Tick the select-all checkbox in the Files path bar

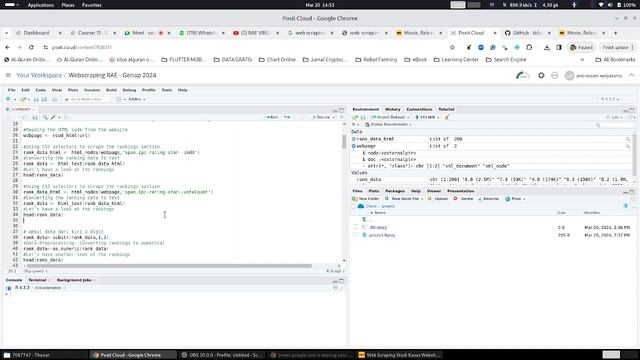(x=354, y=206)
